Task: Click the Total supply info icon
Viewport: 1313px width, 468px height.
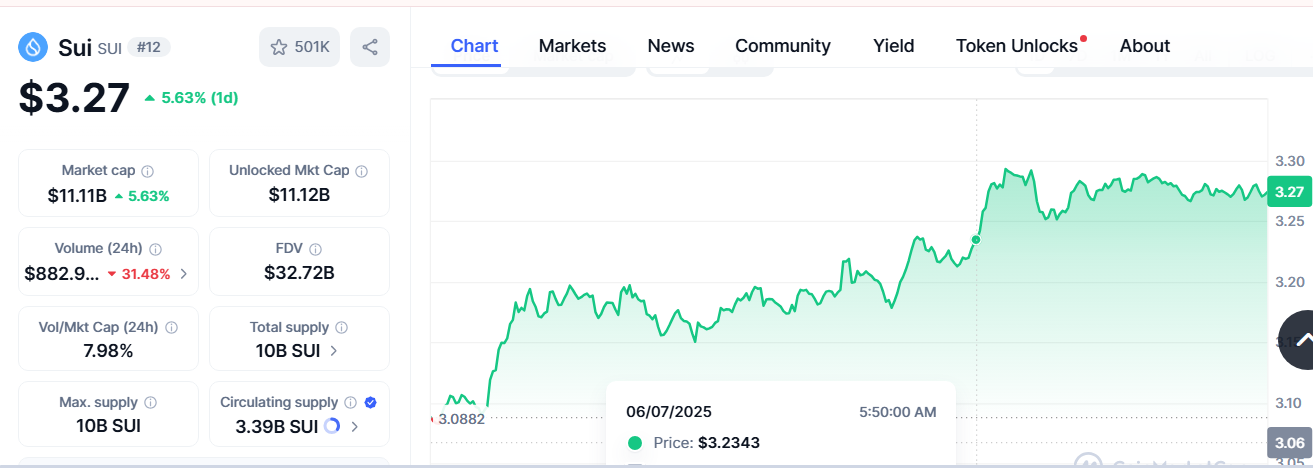Action: click(x=341, y=327)
